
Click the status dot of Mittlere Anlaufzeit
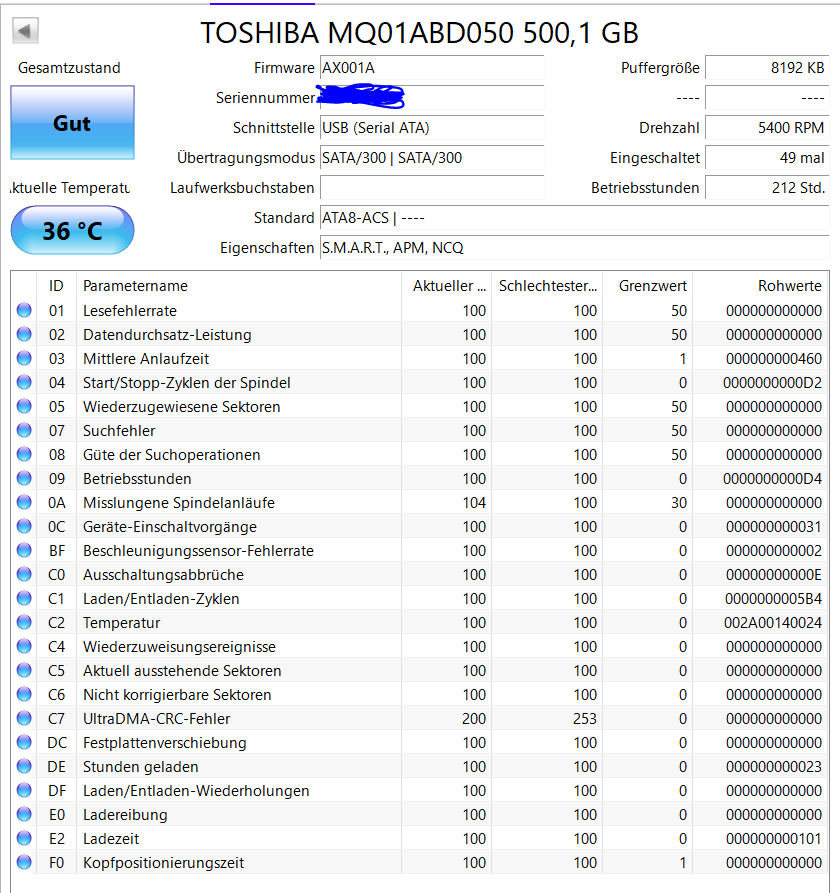tap(24, 358)
